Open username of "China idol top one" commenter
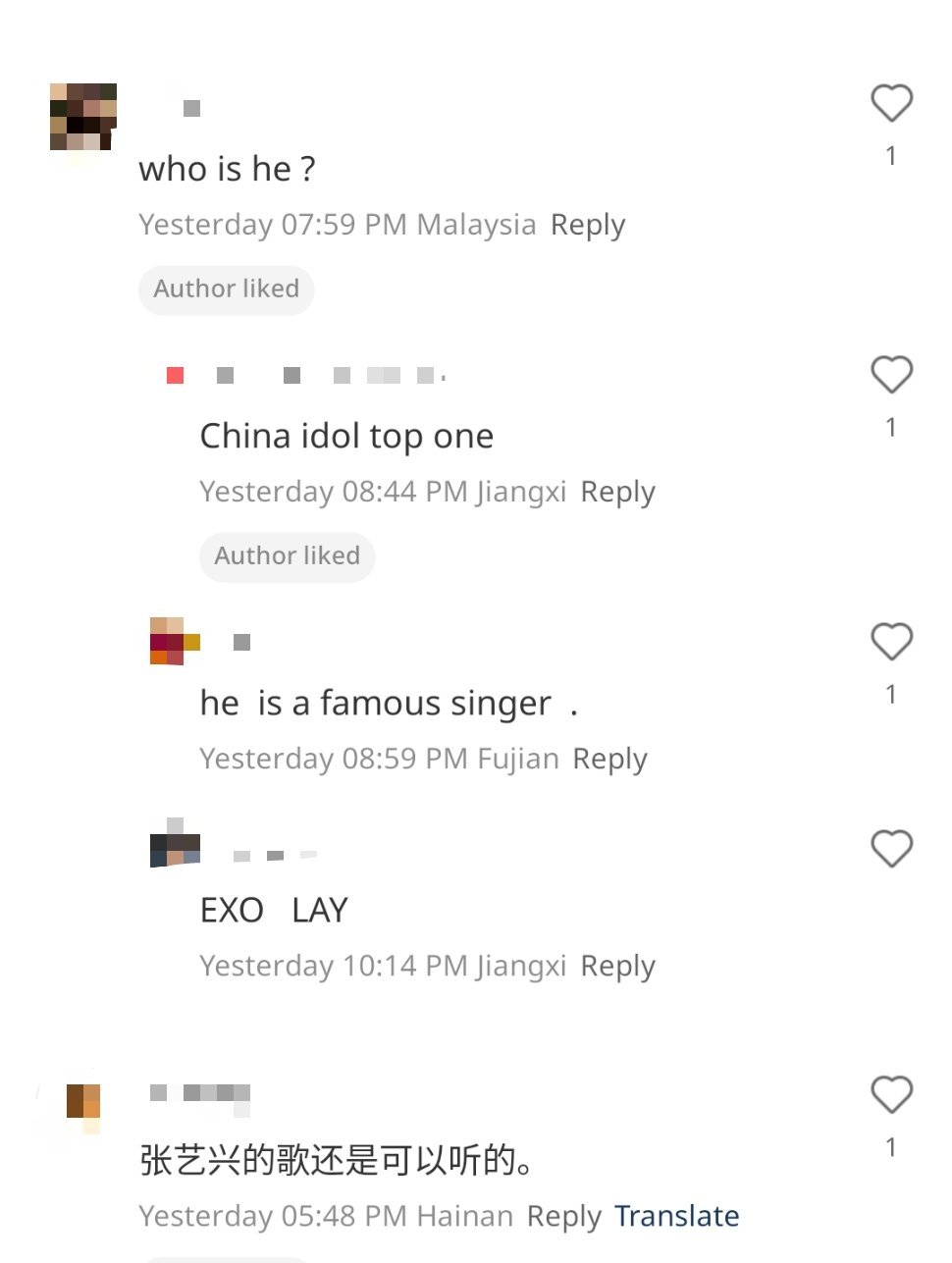This screenshot has height=1263, width=952. point(306,375)
